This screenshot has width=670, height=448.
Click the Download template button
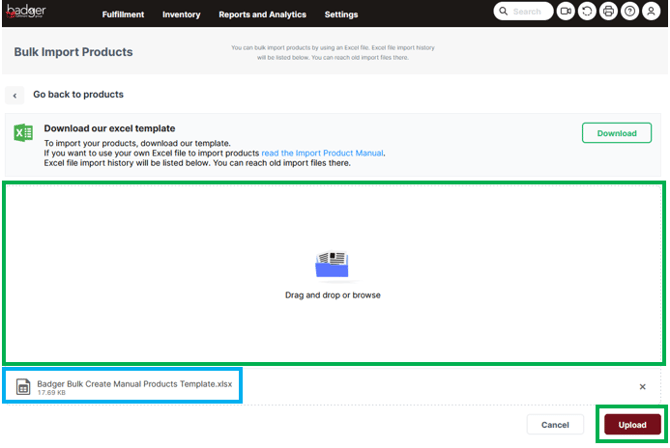tap(616, 133)
